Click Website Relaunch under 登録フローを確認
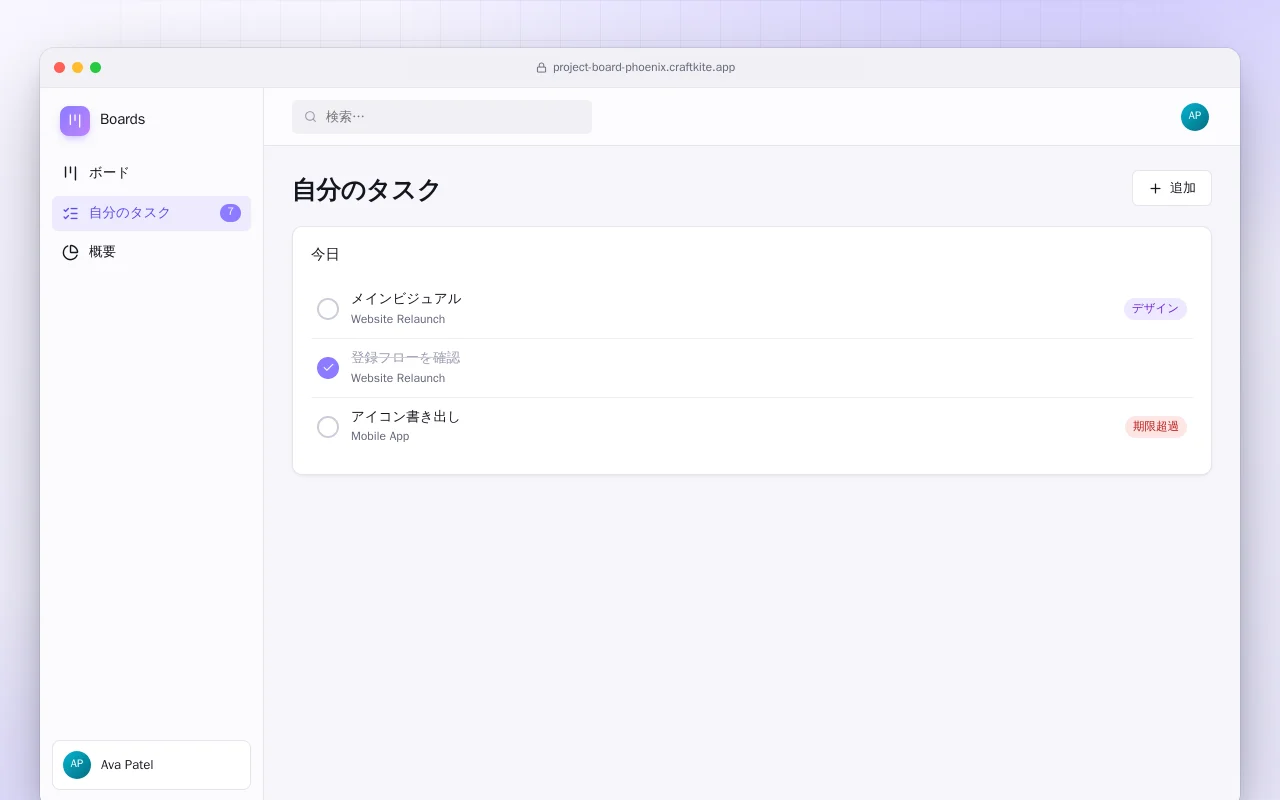The width and height of the screenshot is (1280, 800). click(x=398, y=379)
